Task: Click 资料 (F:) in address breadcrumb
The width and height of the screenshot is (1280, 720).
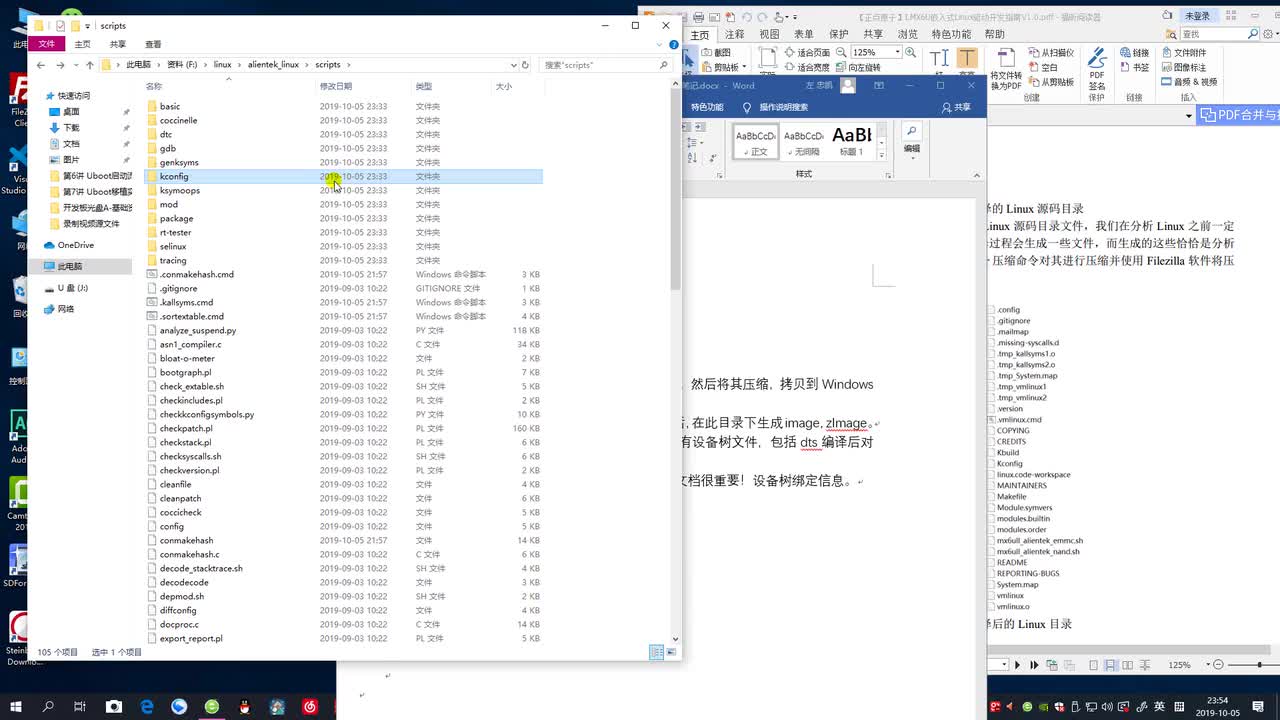Action: click(x=182, y=65)
